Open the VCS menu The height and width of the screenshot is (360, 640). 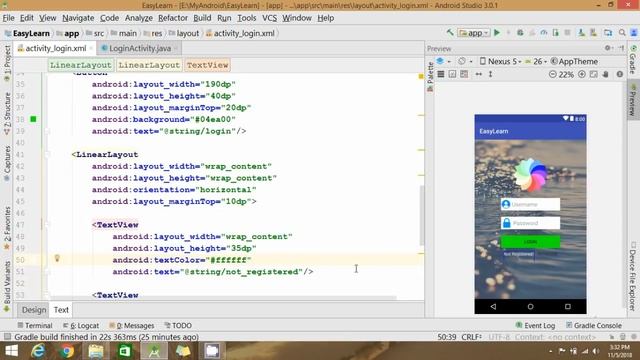[x=269, y=18]
